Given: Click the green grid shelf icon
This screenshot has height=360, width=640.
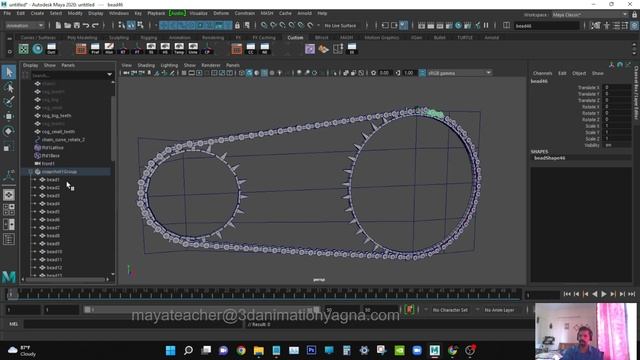Looking at the screenshot, I should [x=24, y=49].
